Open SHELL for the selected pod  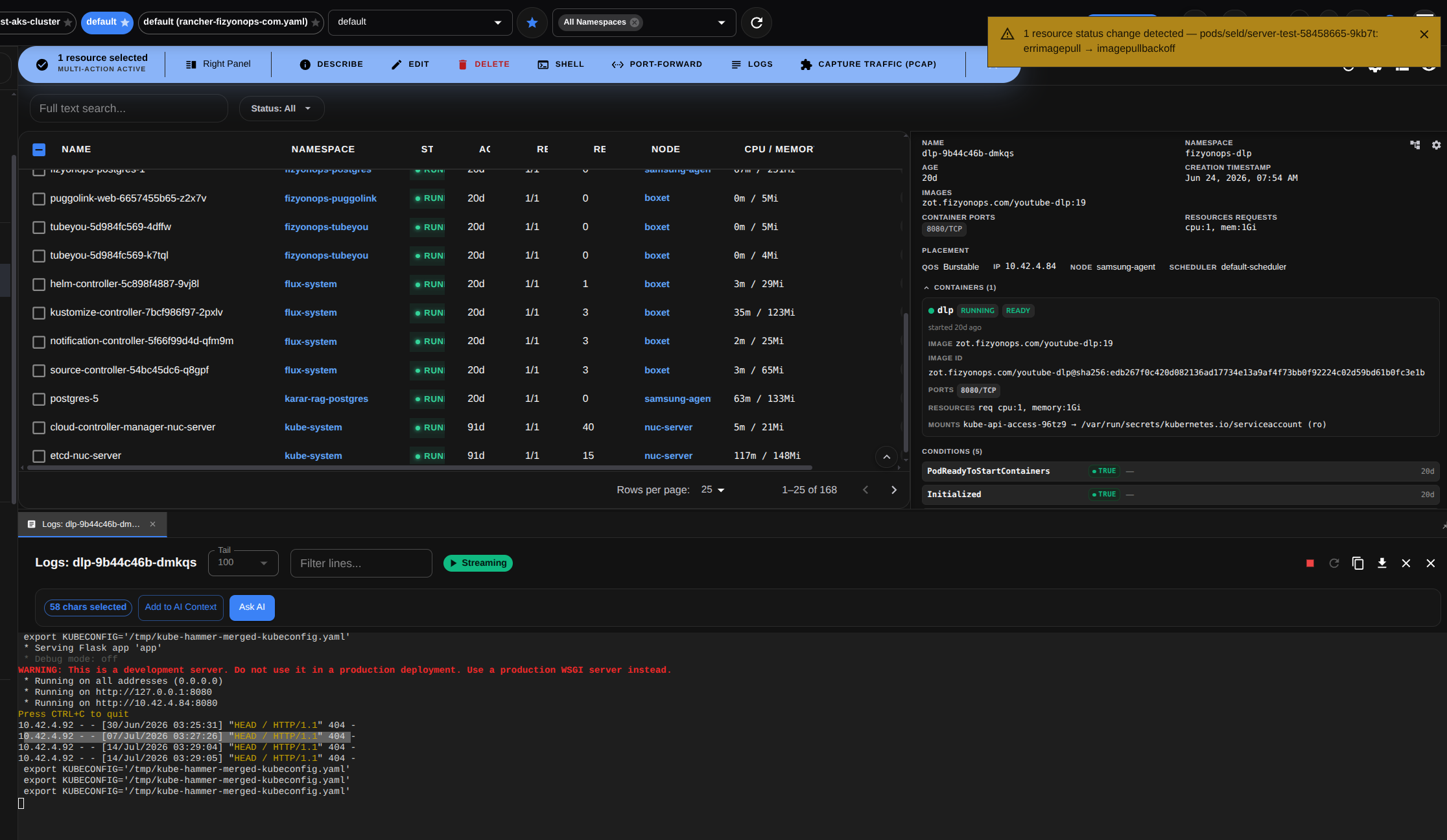point(561,64)
